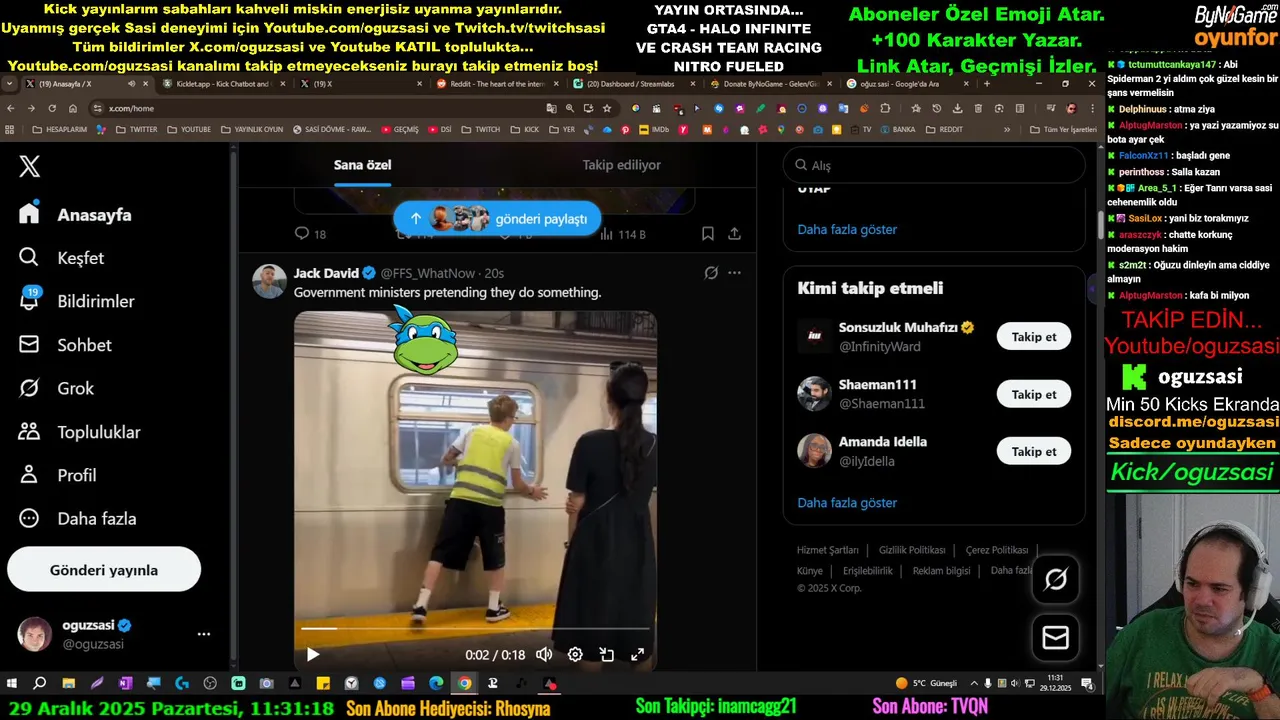Screen dimensions: 1280x720
Task: Follow Amanda Idella with Takip et
Action: point(1033,451)
